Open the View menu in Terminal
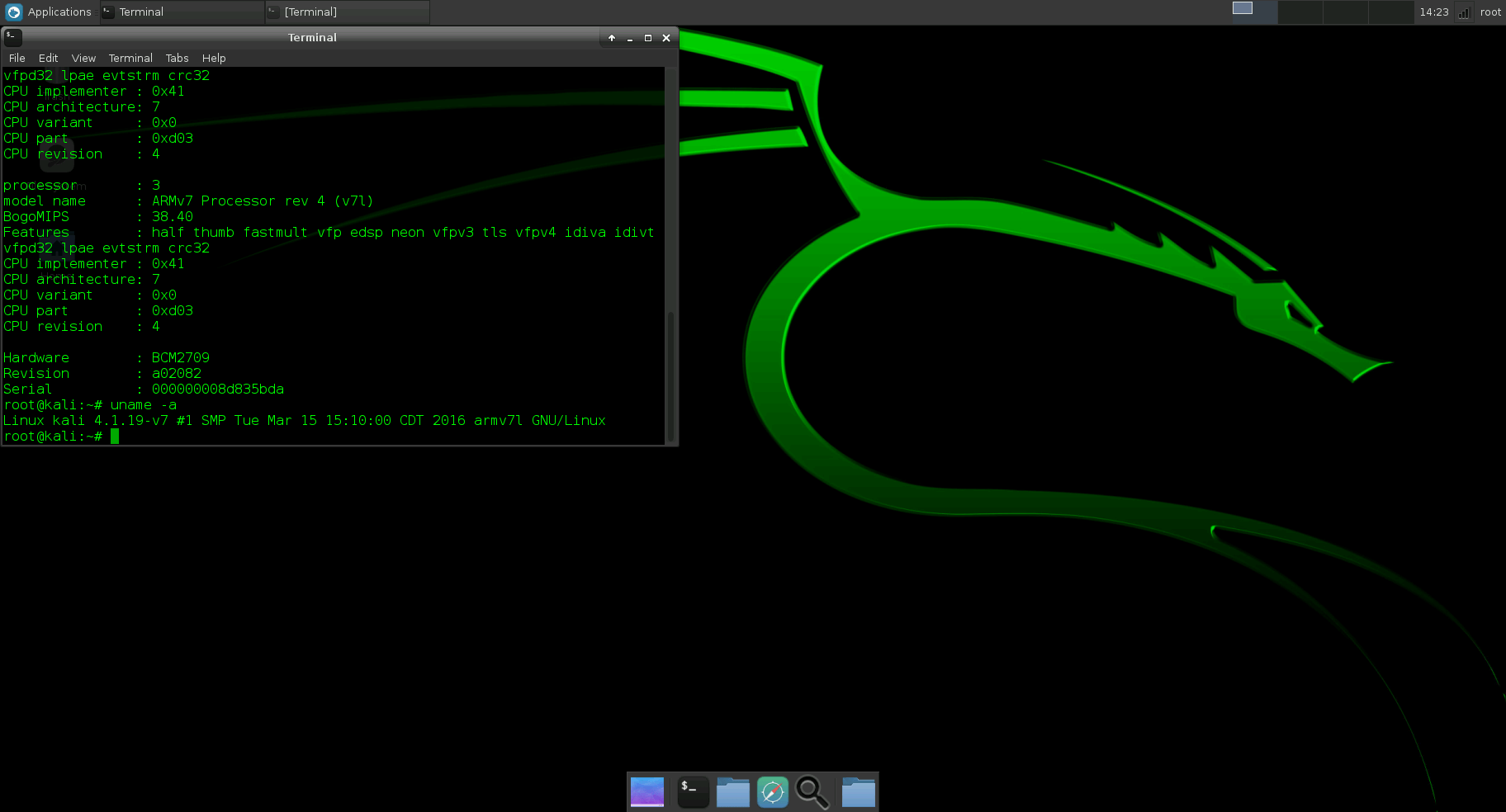This screenshot has width=1506, height=812. (x=83, y=59)
